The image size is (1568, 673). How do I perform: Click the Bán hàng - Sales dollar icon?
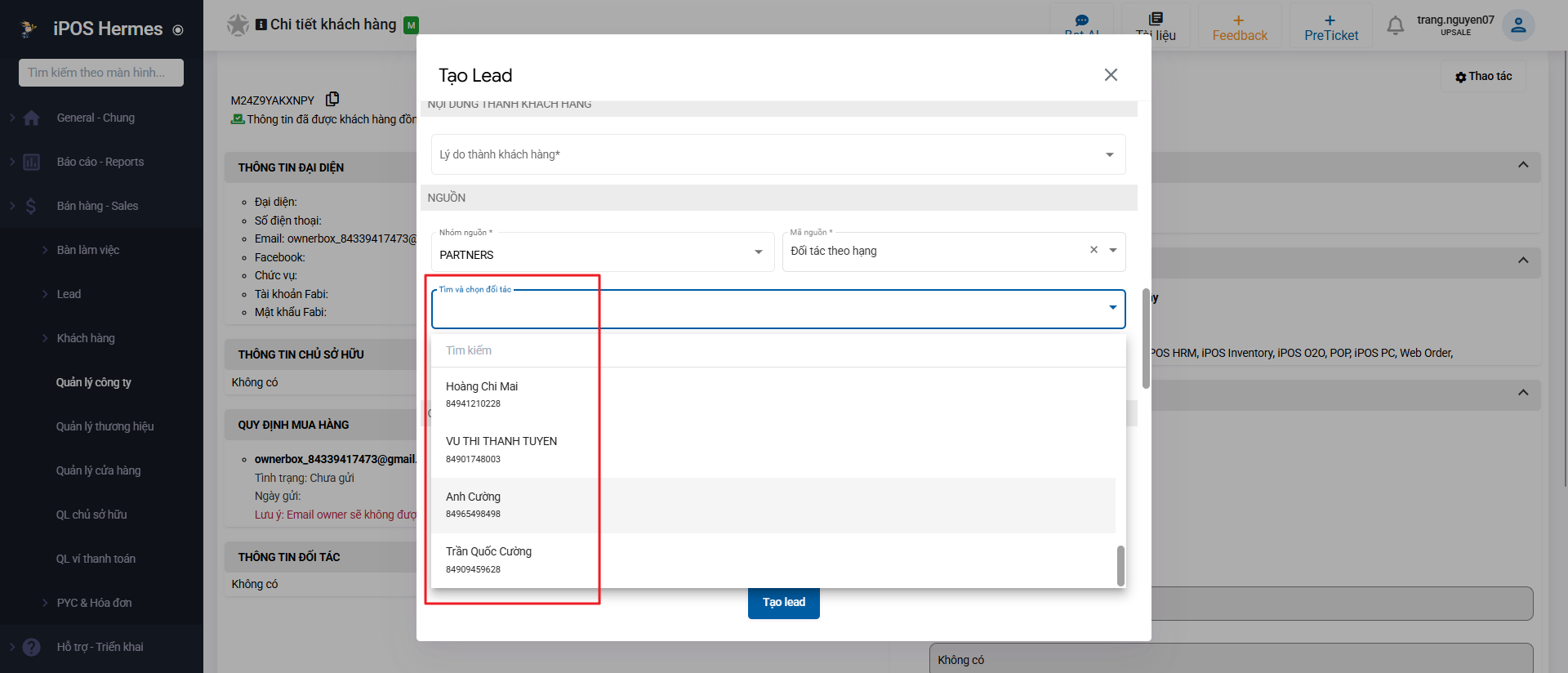(x=31, y=206)
